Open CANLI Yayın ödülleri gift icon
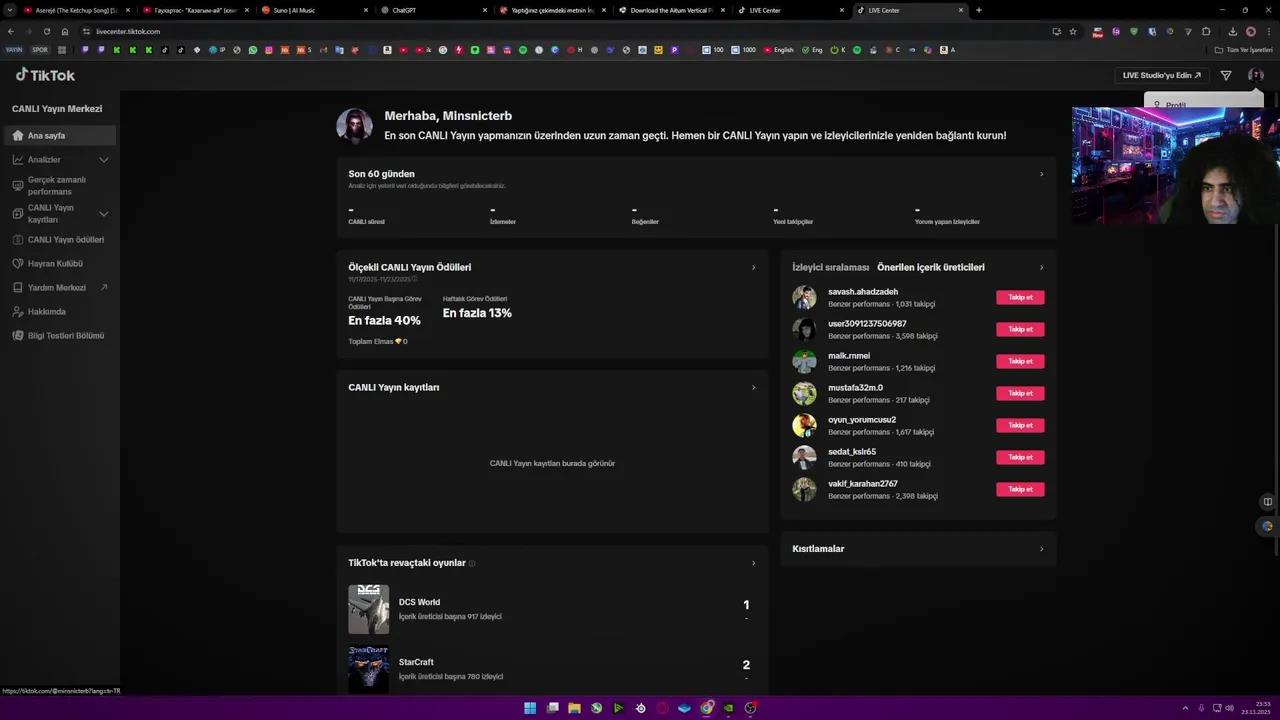The width and height of the screenshot is (1280, 720). (18, 239)
